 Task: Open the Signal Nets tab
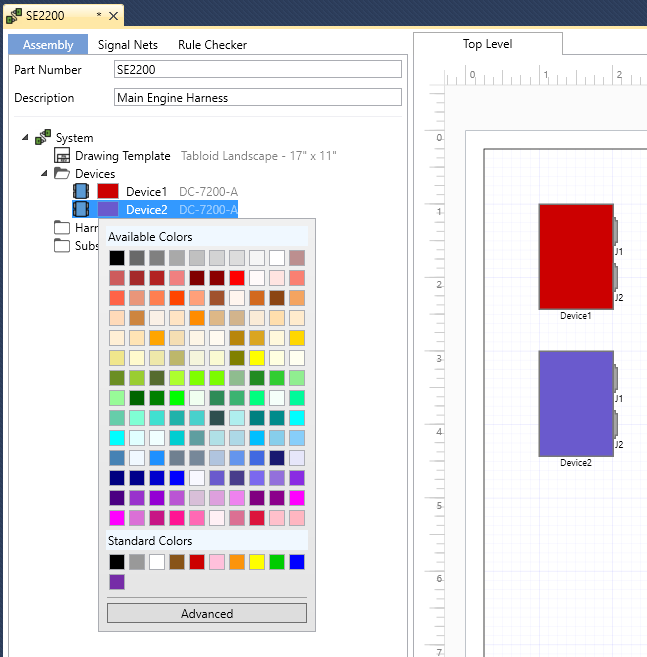128,44
